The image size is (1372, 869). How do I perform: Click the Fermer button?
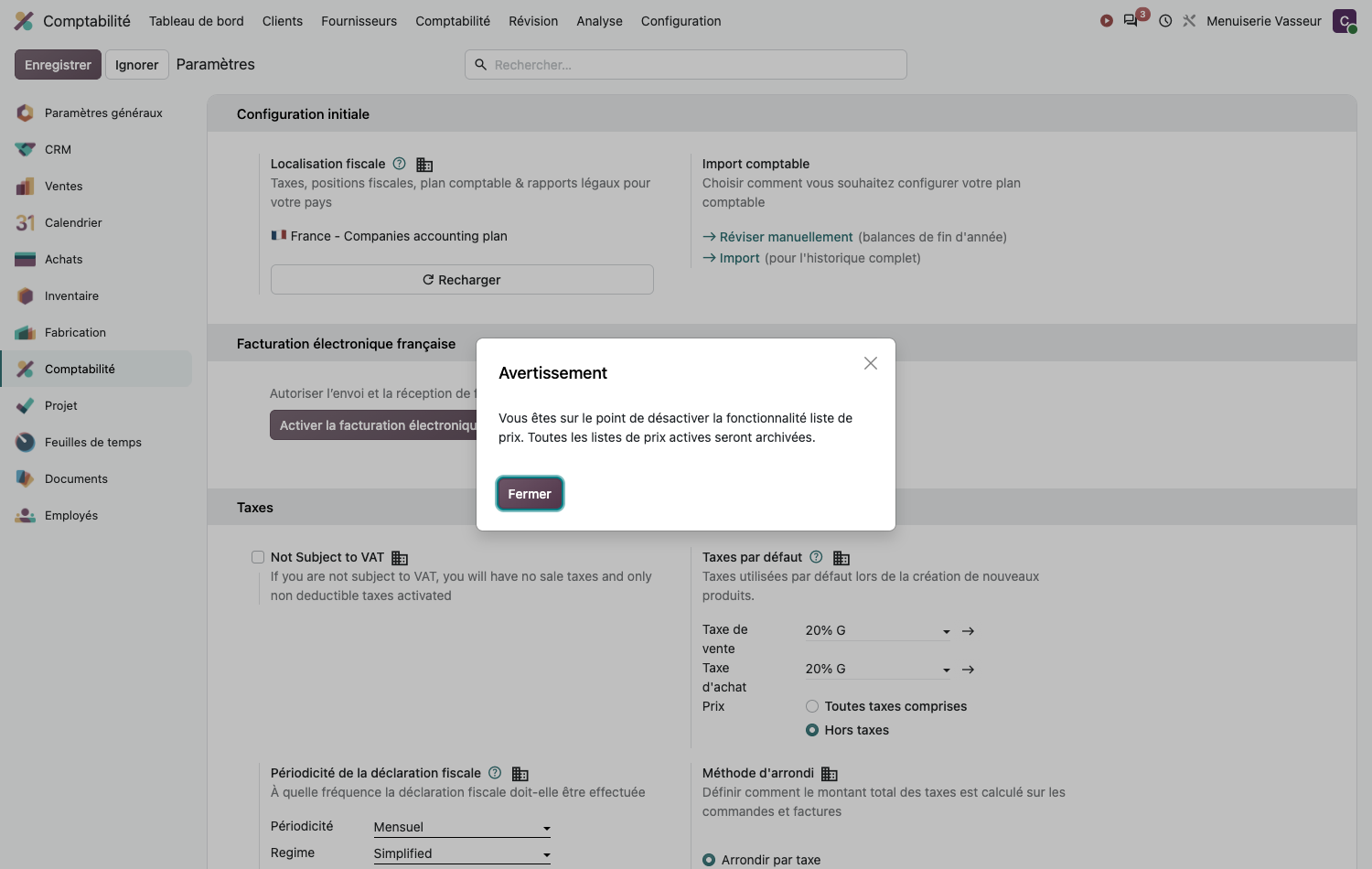pos(530,494)
